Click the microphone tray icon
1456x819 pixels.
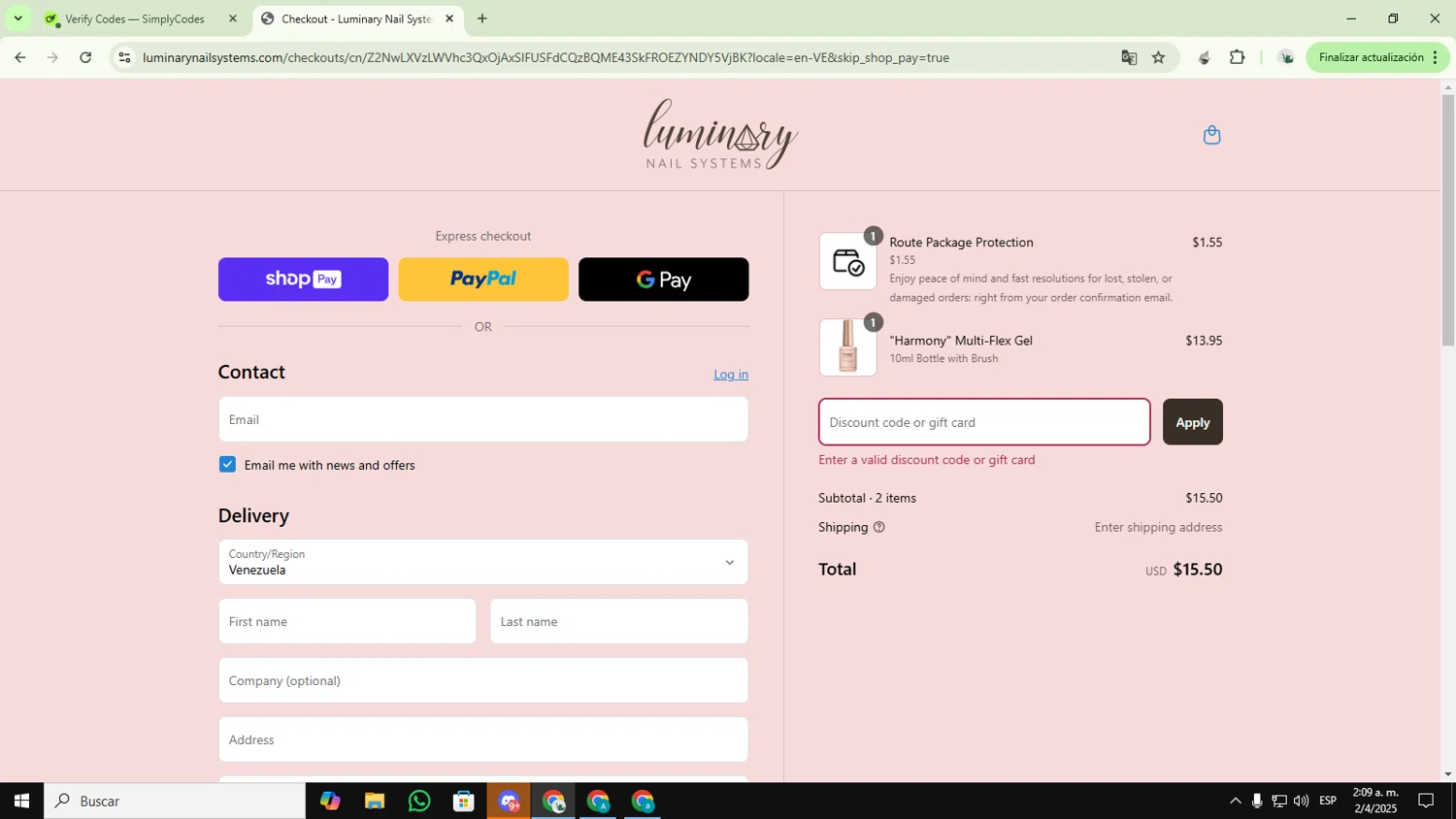pos(1257,801)
